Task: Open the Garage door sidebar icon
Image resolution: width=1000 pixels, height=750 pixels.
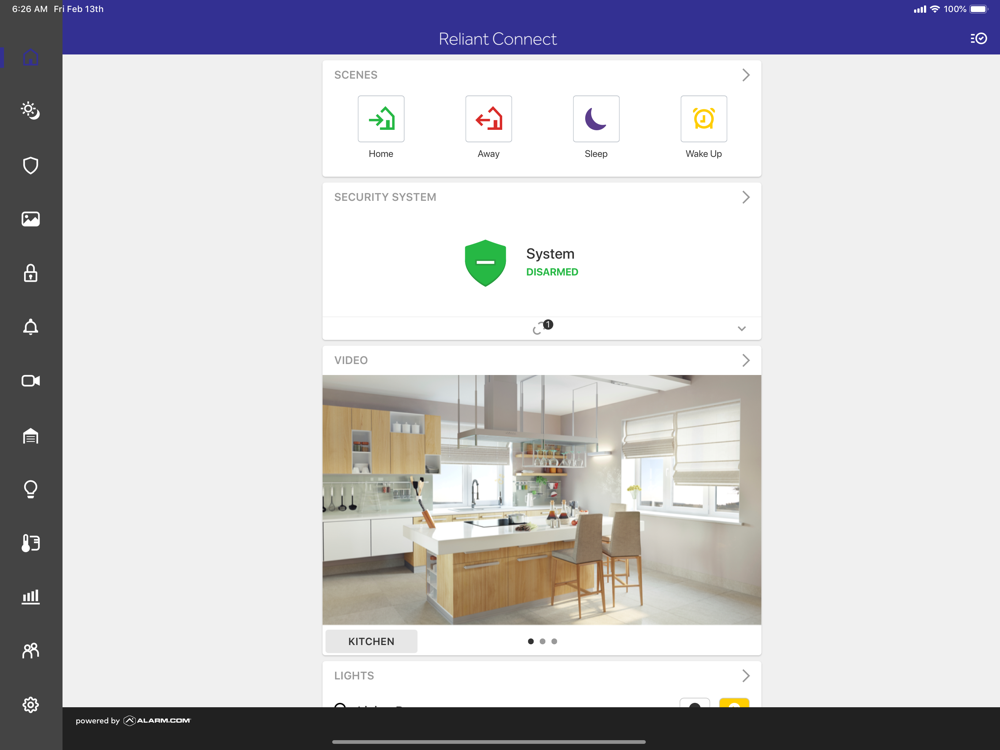Action: point(31,436)
